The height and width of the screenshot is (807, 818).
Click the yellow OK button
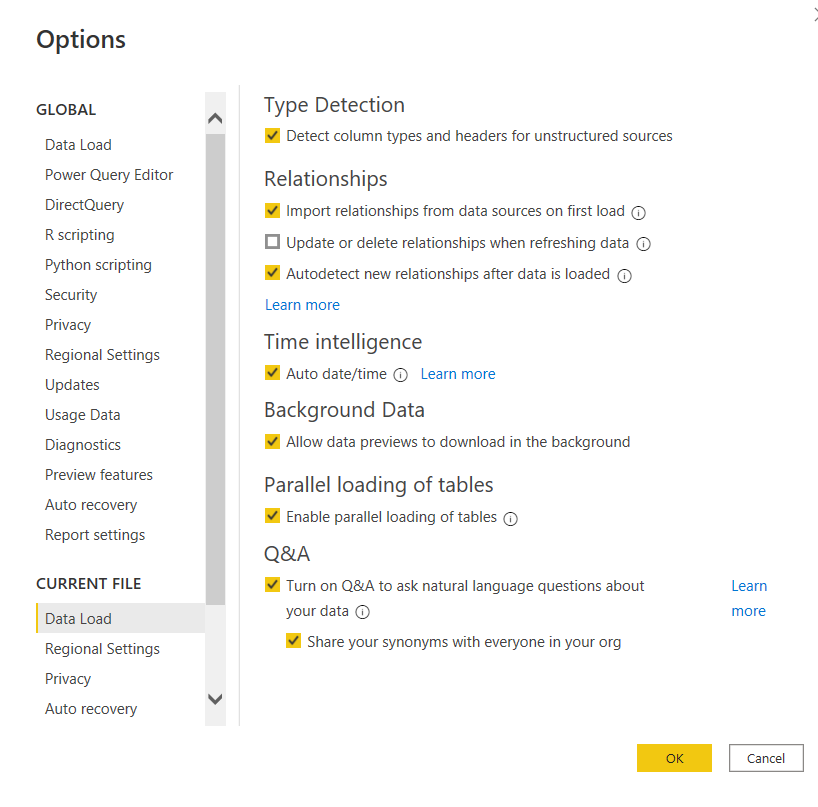pos(674,758)
